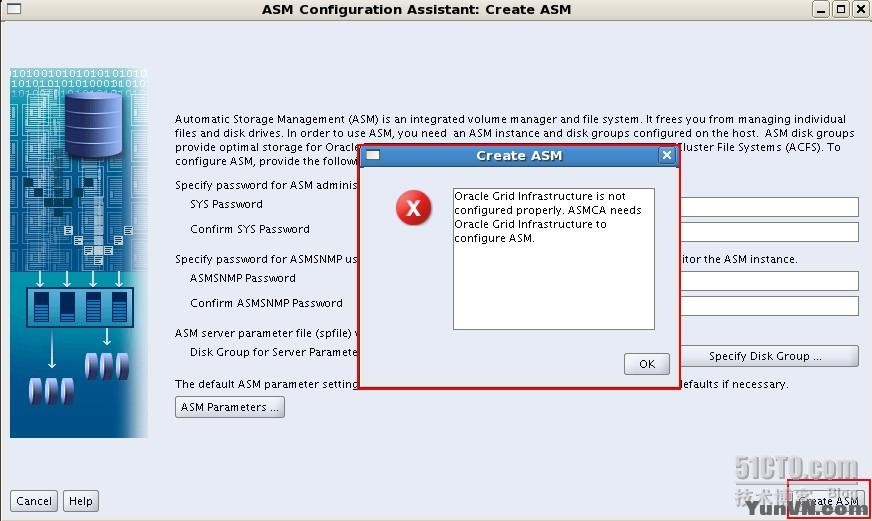Image resolution: width=872 pixels, height=521 pixels.
Task: Open the ASM Parameters dialog
Action: (230, 407)
